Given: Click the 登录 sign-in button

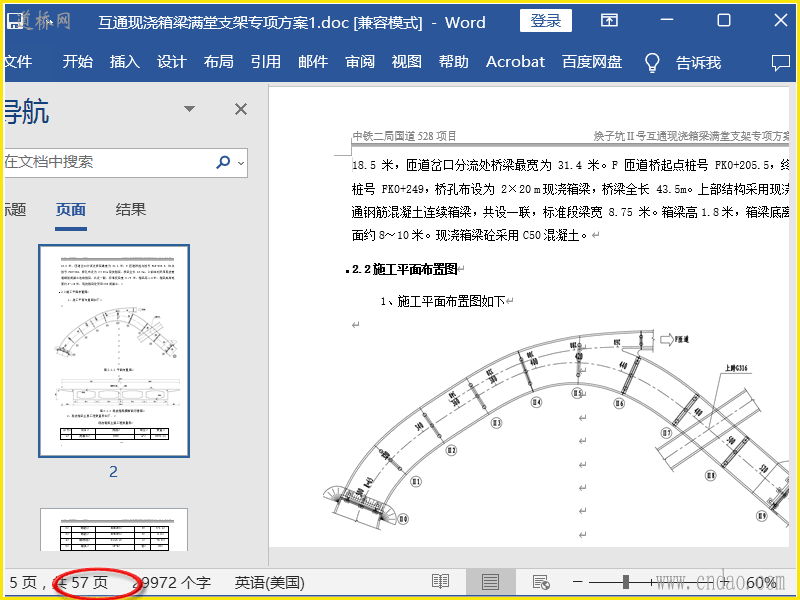Looking at the screenshot, I should coord(545,21).
